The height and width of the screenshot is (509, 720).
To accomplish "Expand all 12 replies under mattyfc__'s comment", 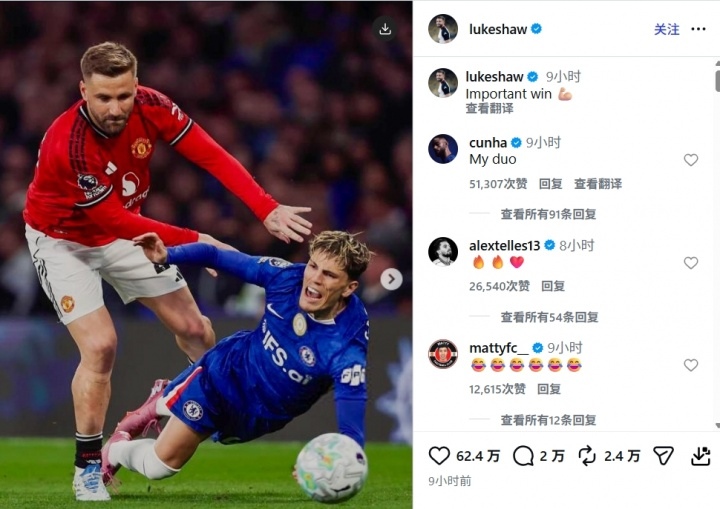I will coord(548,420).
